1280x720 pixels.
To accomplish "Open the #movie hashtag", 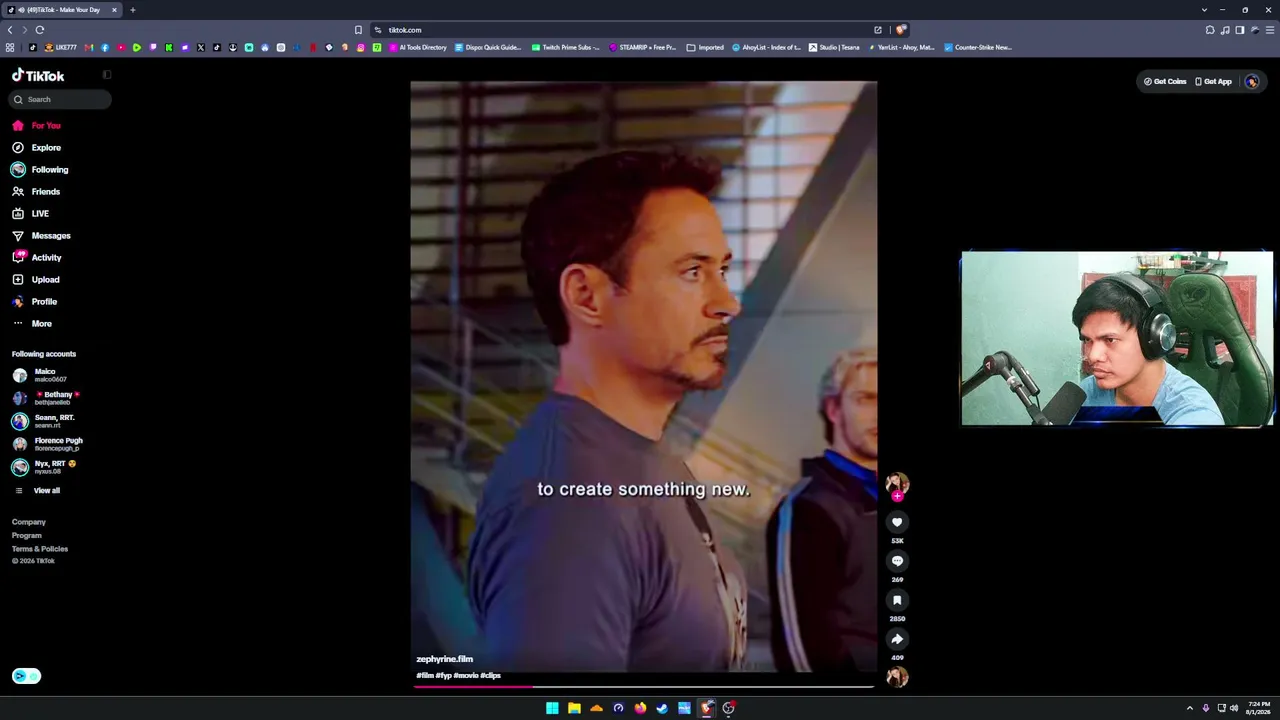I will pyautogui.click(x=465, y=676).
